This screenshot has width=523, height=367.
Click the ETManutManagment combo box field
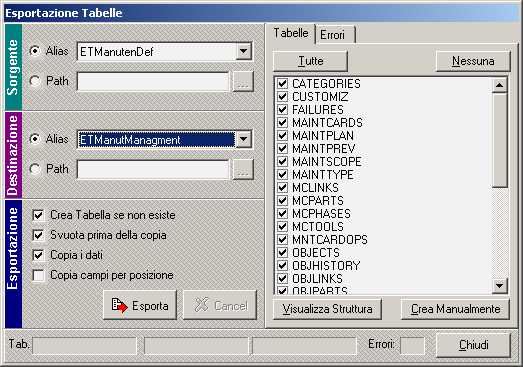coord(156,139)
